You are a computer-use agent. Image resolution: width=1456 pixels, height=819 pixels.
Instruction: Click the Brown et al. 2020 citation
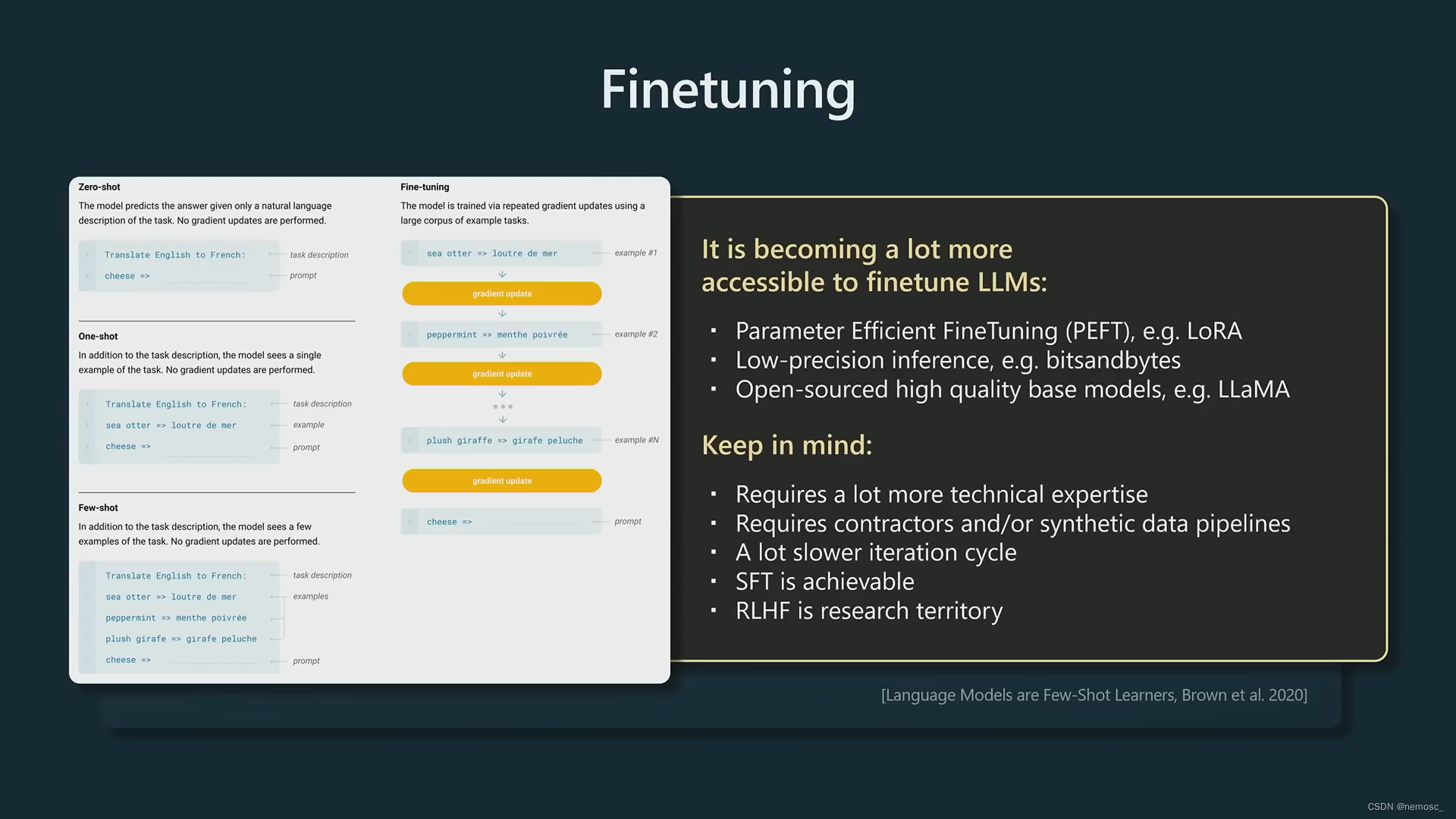pos(1094,695)
